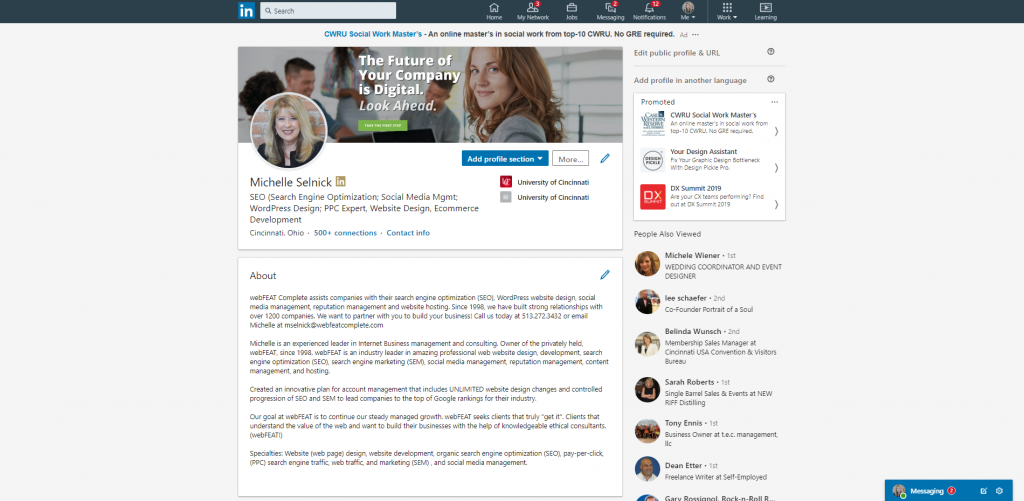Click the LinkedIn logo icon

click(246, 10)
